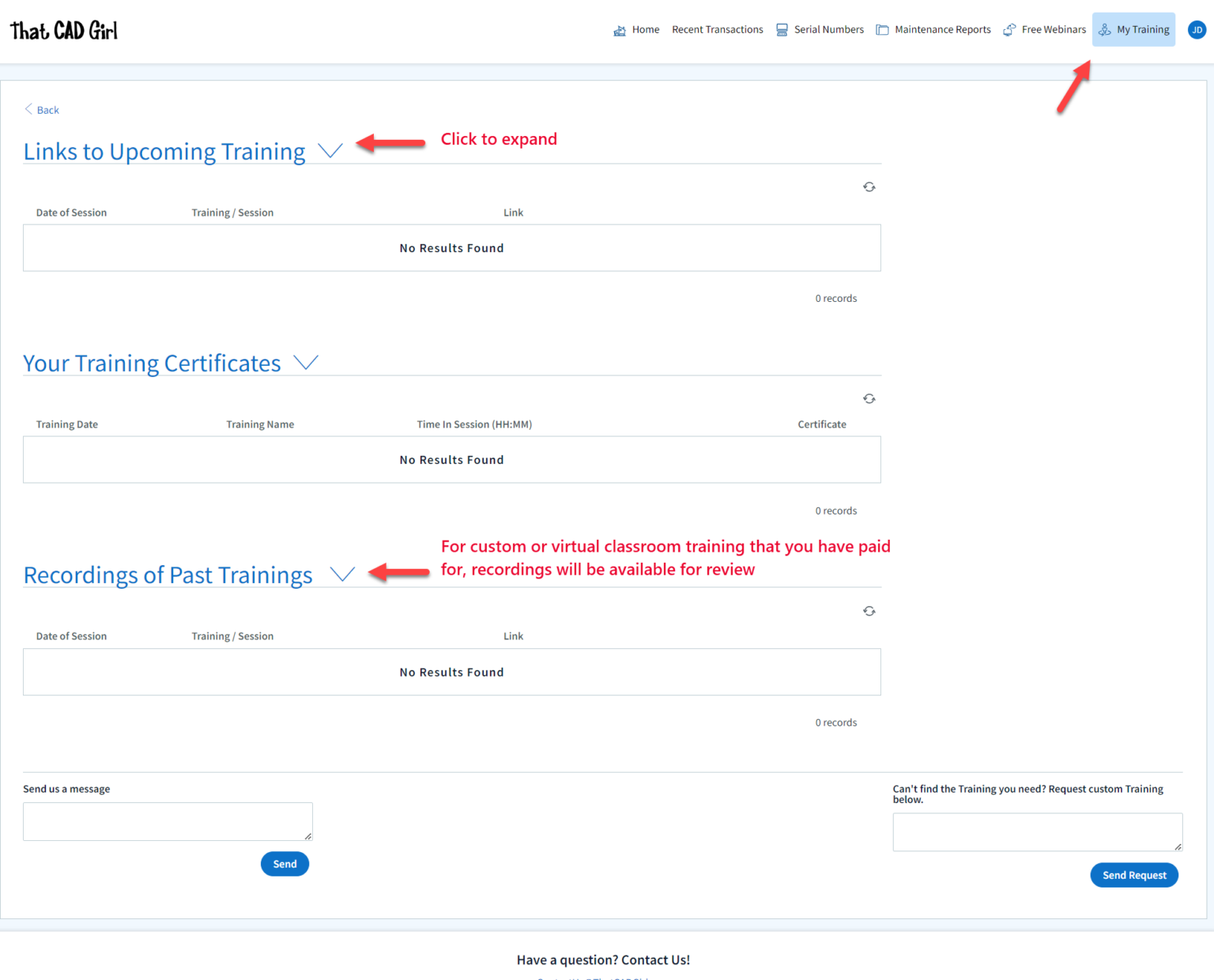
Task: Refresh the Recordings of Past Trainings table
Action: click(x=869, y=610)
